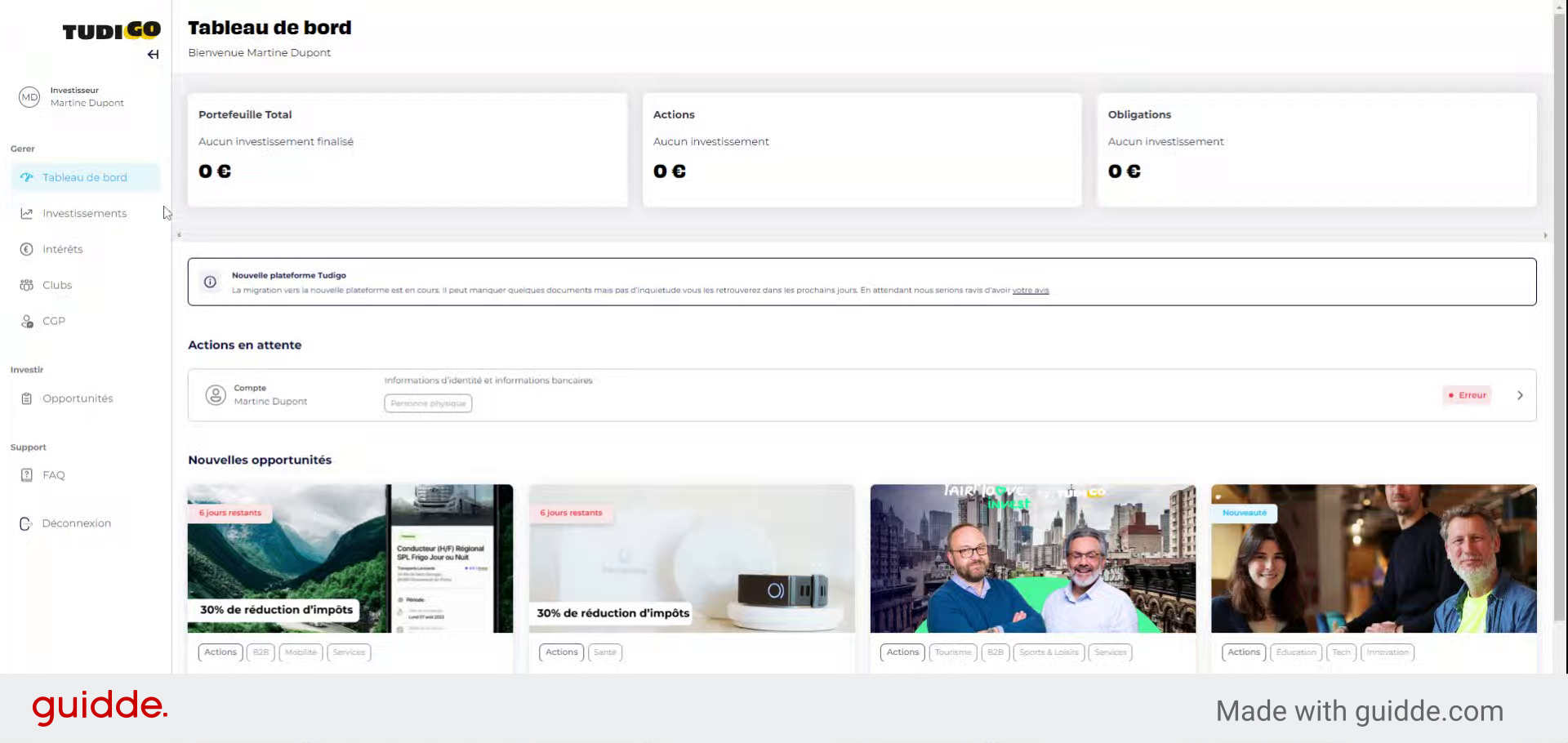Click the info icon in the notice banner

(x=210, y=282)
